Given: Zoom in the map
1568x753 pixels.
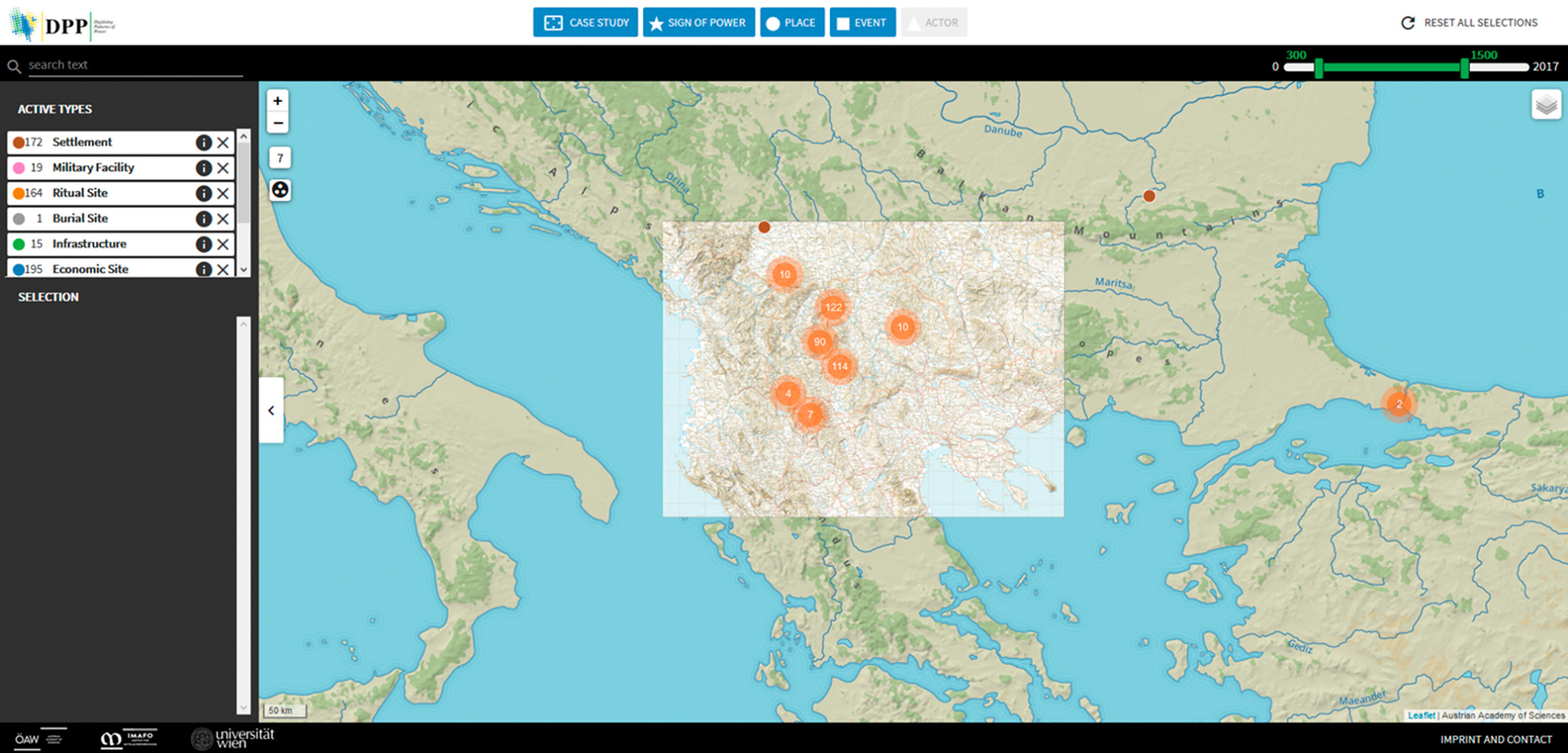Looking at the screenshot, I should (278, 101).
